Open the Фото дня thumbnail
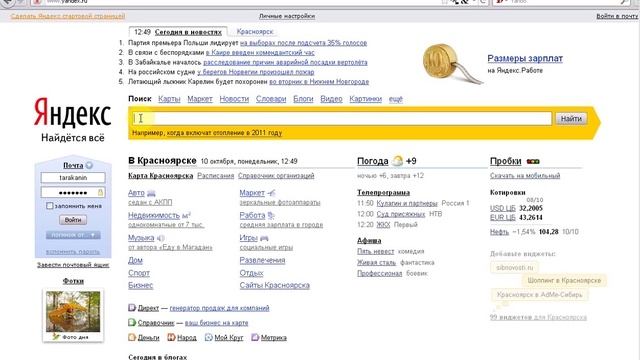Image resolution: width=640 pixels, height=360 pixels. [73, 311]
